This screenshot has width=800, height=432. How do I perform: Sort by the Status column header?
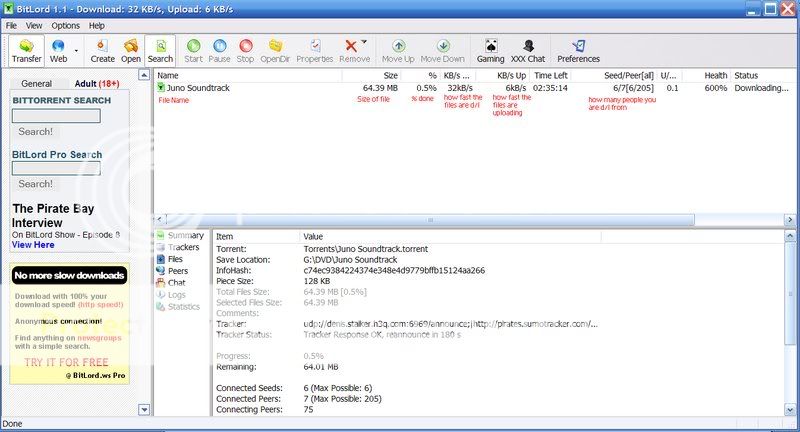pos(763,75)
